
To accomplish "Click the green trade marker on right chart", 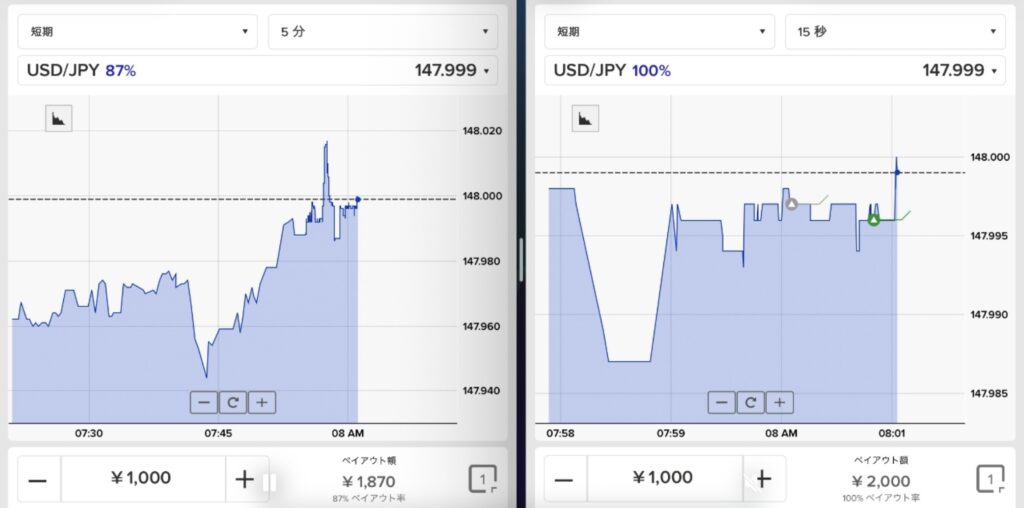I will [873, 219].
